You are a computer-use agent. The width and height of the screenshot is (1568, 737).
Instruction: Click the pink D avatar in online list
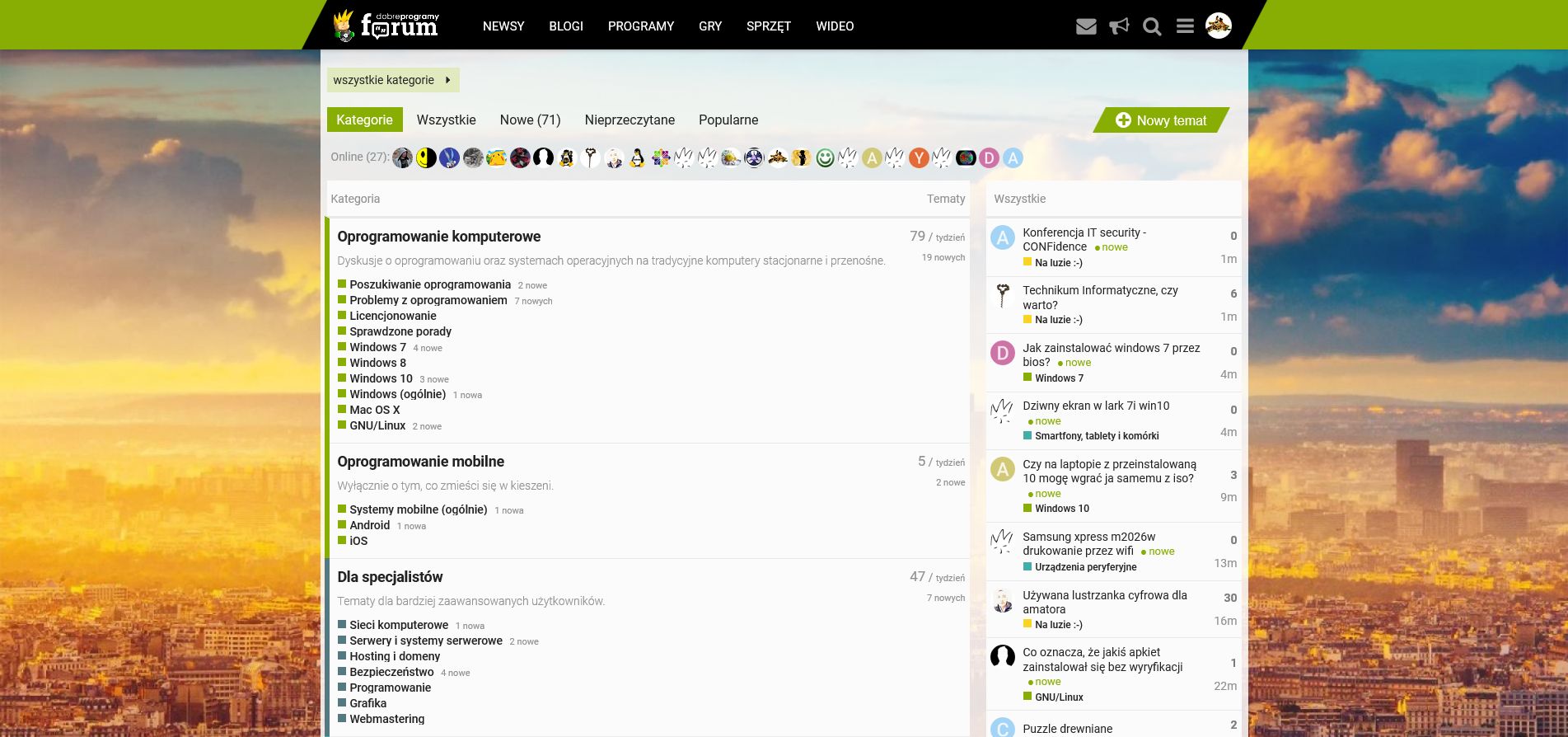(x=990, y=157)
